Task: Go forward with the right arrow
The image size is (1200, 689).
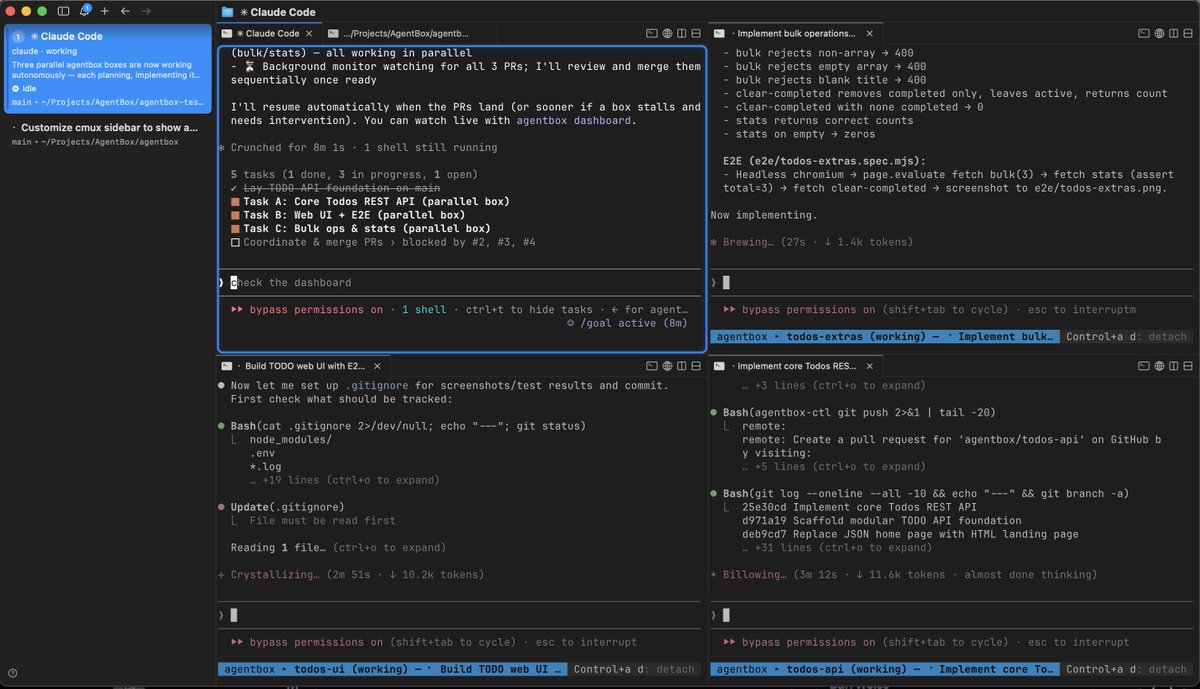Action: coord(146,11)
